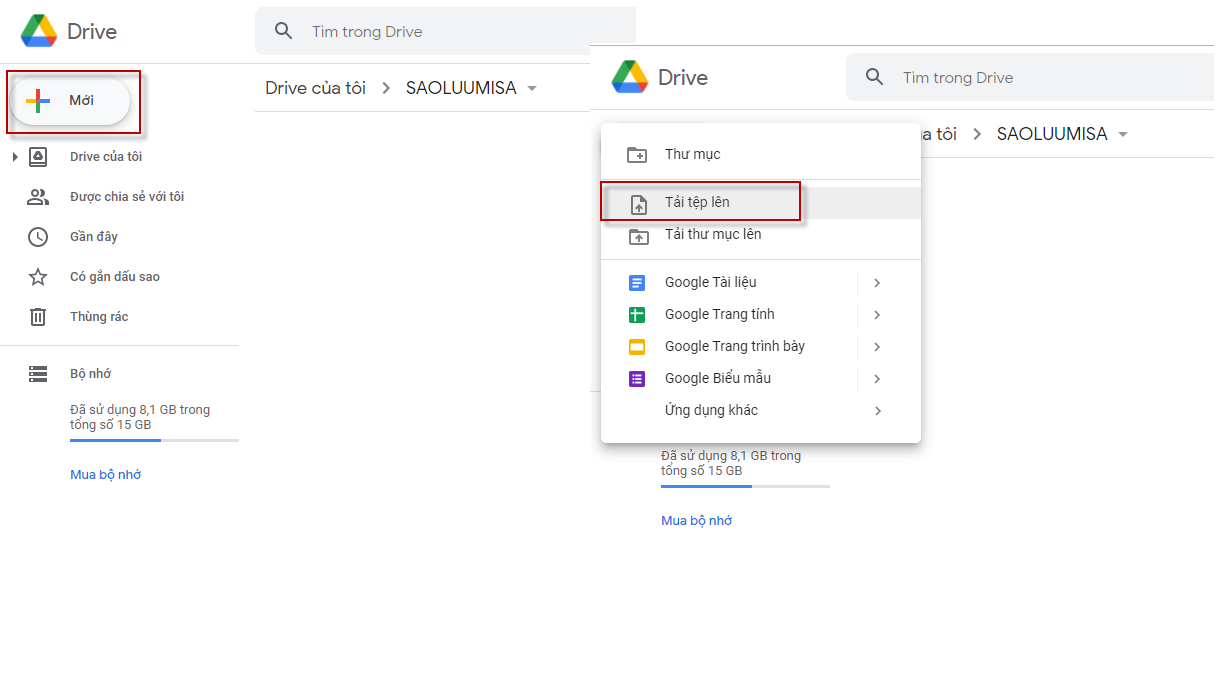
Task: Click the Bộ nhớ storage icon
Action: click(38, 374)
